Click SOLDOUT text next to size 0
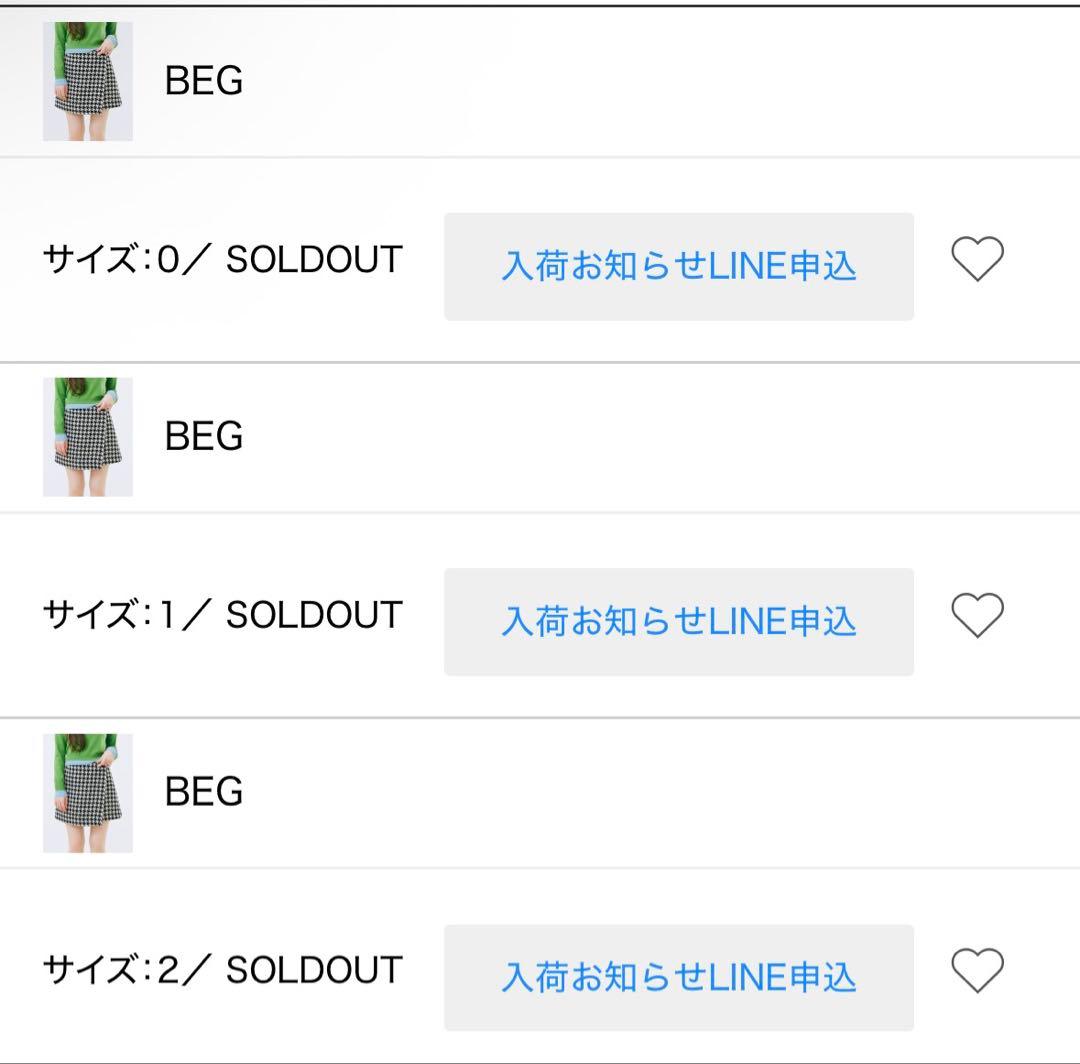This screenshot has height=1064, width=1080. point(314,260)
